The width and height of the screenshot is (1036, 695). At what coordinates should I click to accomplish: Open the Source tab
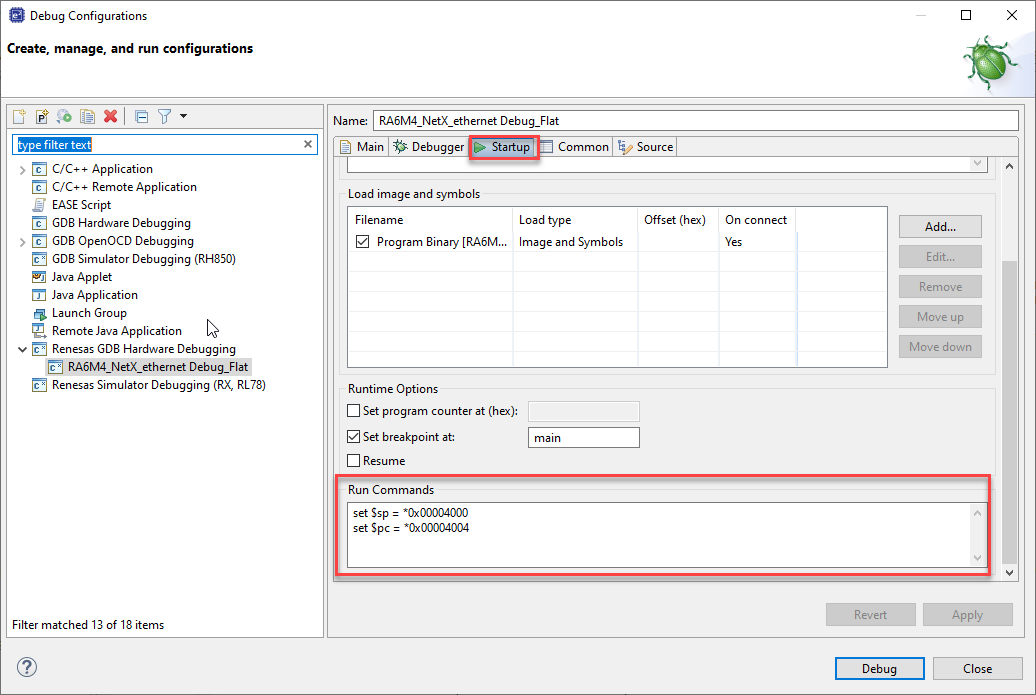tap(646, 147)
